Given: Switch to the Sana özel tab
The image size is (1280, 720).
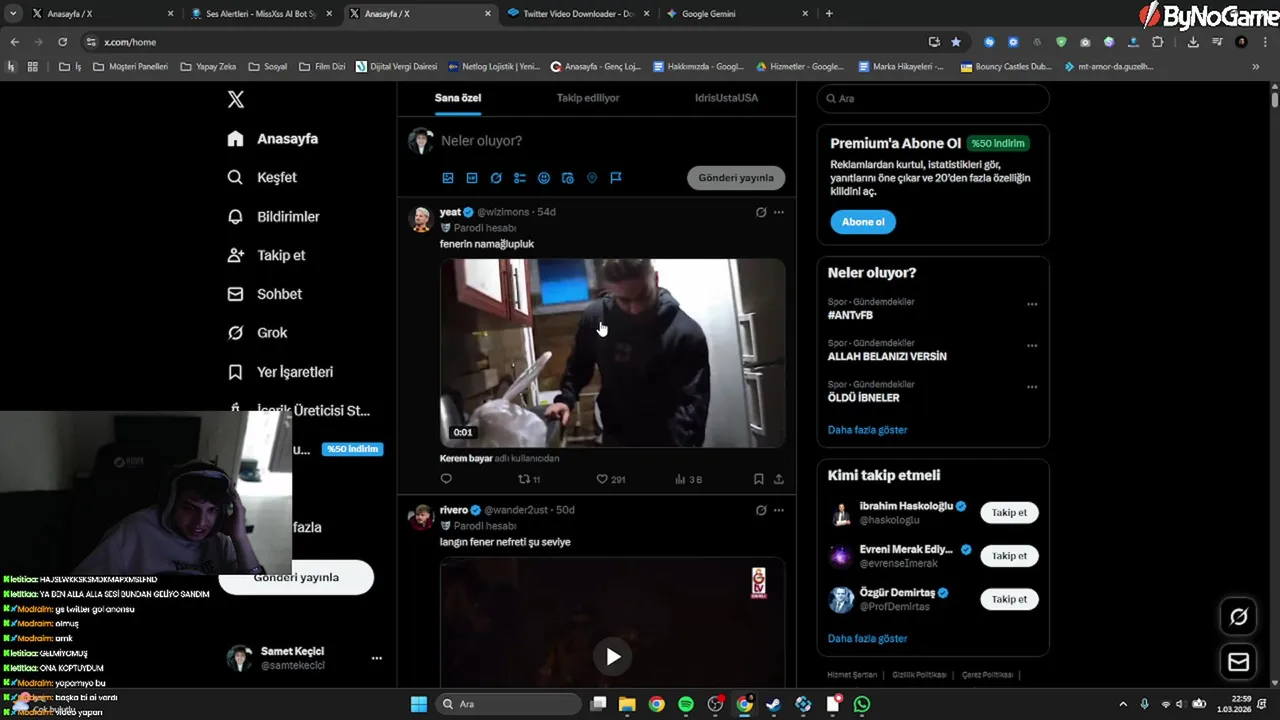Looking at the screenshot, I should pyautogui.click(x=458, y=98).
